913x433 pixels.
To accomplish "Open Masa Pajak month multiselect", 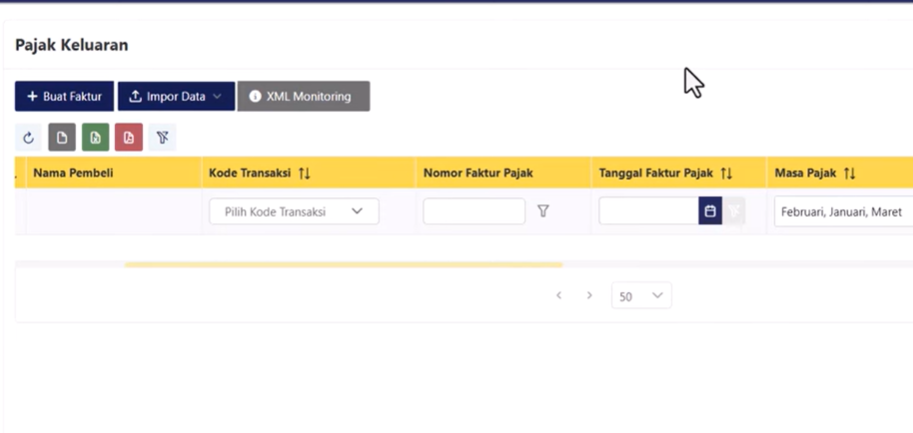I will 842,212.
